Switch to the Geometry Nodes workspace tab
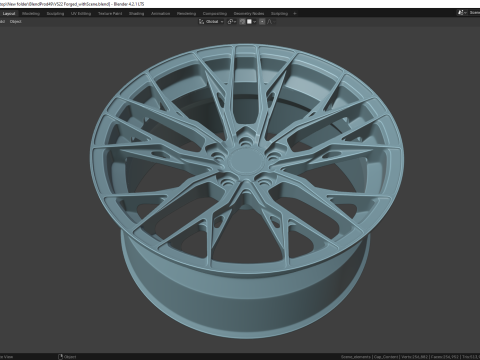This screenshot has height=360, width=480. coord(249,14)
